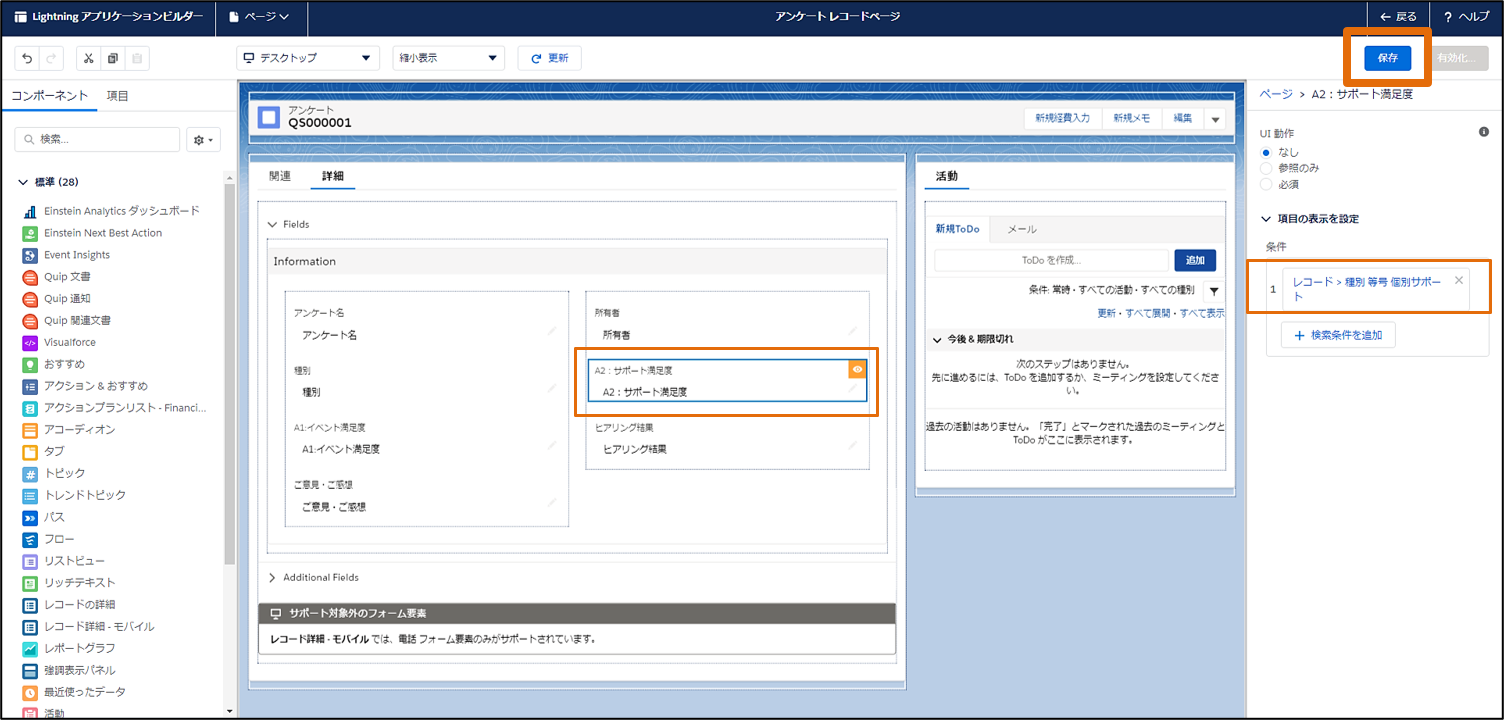Select トレンドトピック component

click(x=74, y=495)
